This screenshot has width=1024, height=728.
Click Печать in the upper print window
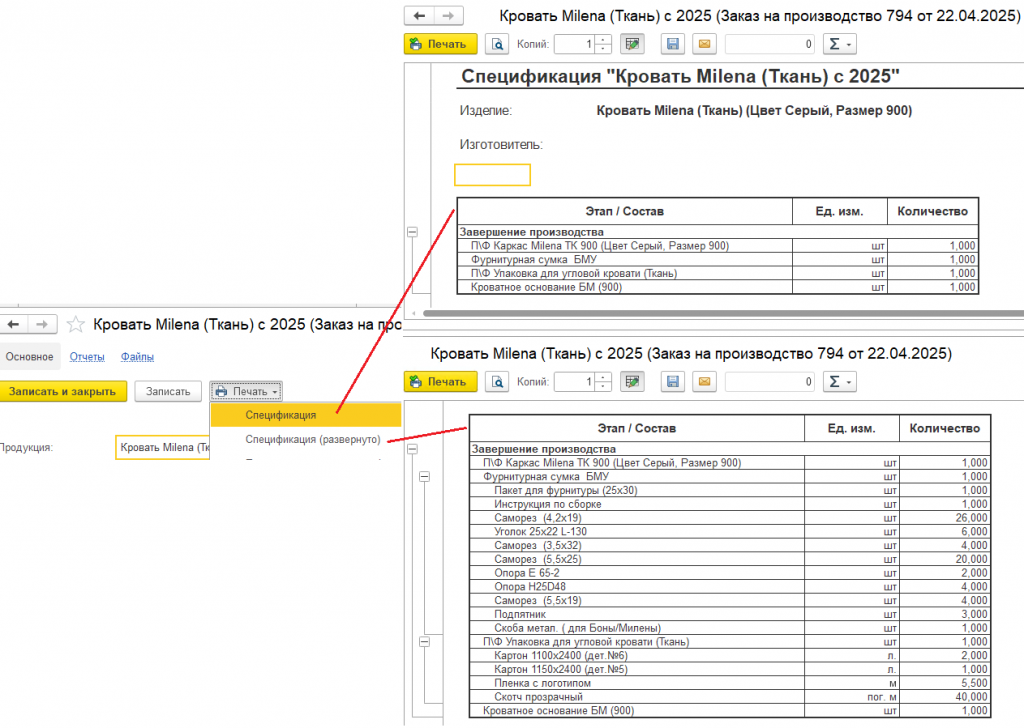click(x=441, y=44)
